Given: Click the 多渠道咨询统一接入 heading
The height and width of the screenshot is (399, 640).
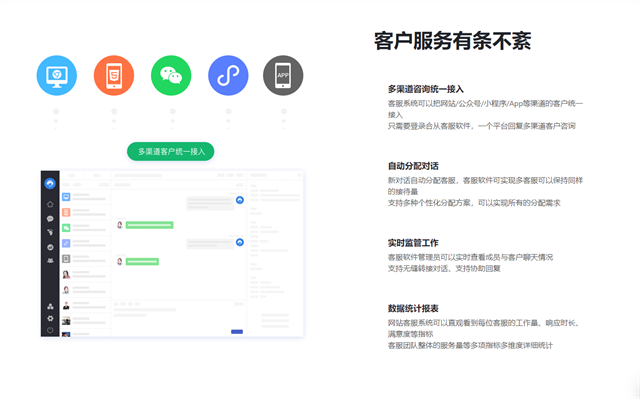Looking at the screenshot, I should coord(426,89).
